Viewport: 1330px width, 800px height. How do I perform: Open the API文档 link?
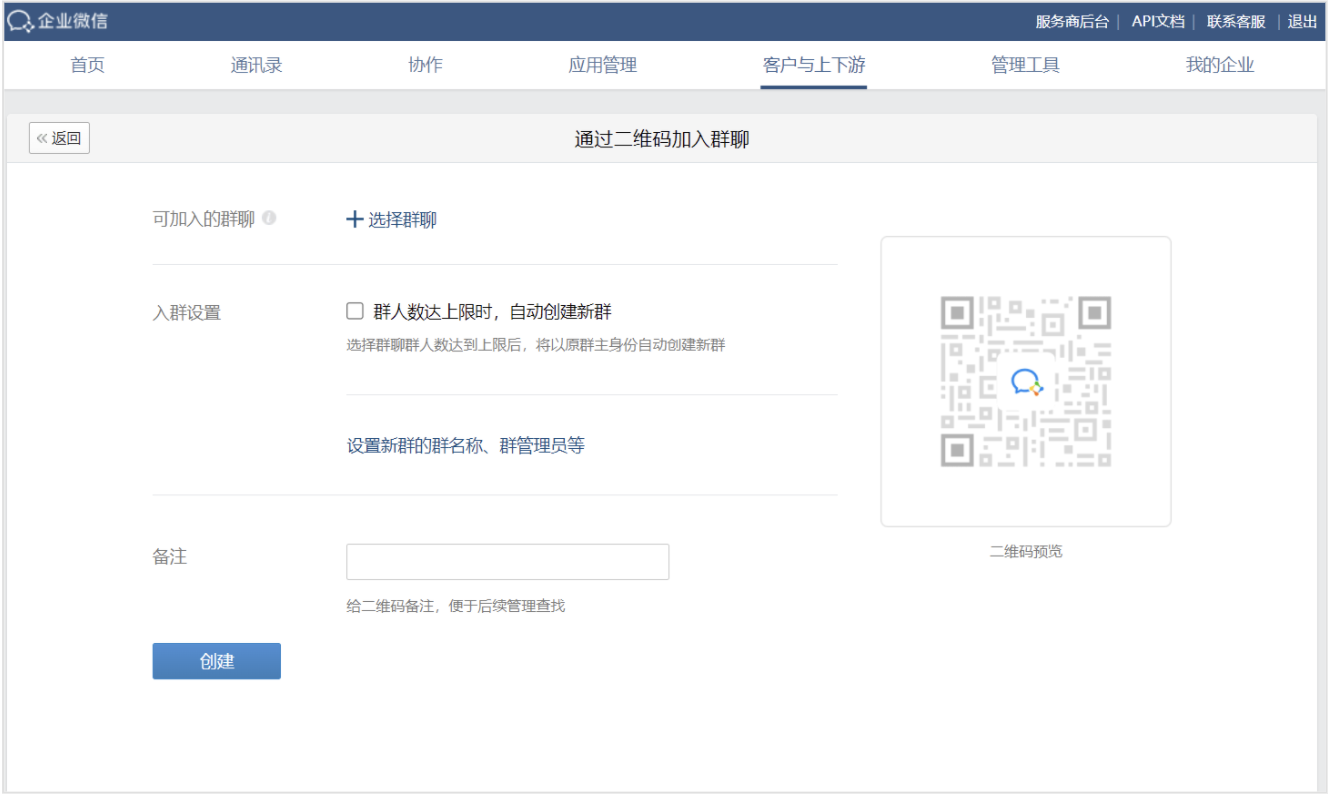1158,21
